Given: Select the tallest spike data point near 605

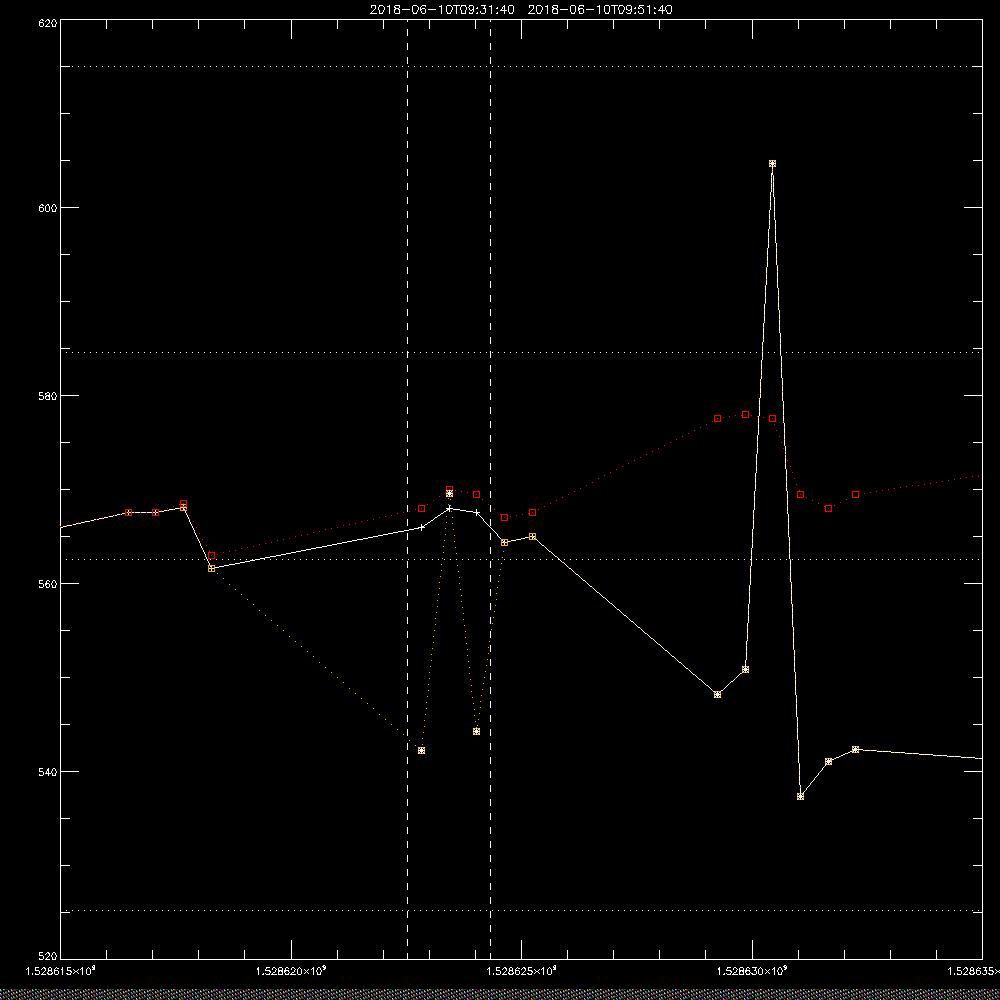Looking at the screenshot, I should 772,164.
